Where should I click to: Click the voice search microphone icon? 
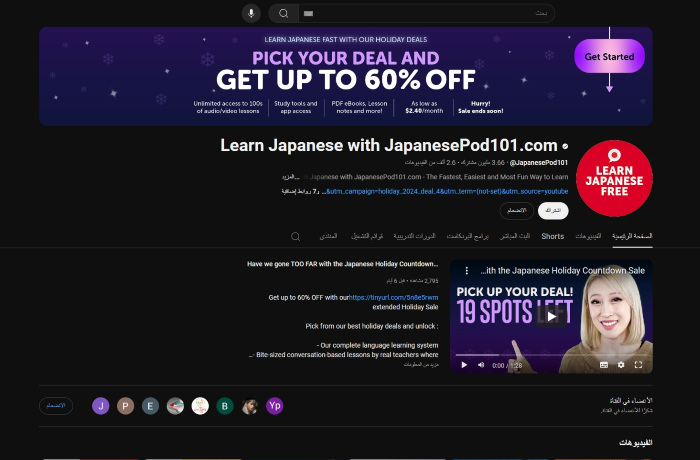pos(251,13)
